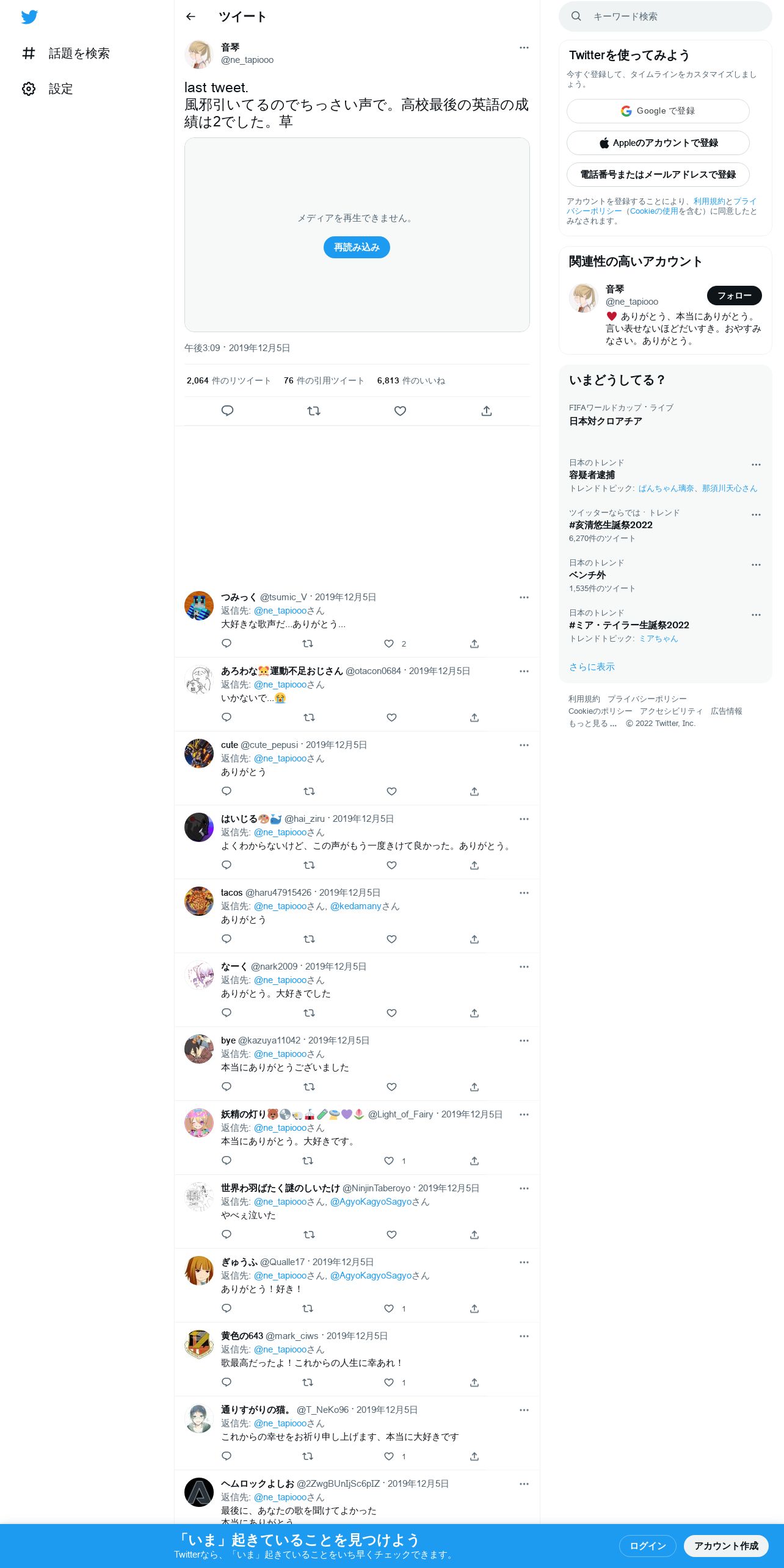This screenshot has height=1568, width=784.
Task: Open 話題を検索 in sidebar
Action: click(x=66, y=53)
